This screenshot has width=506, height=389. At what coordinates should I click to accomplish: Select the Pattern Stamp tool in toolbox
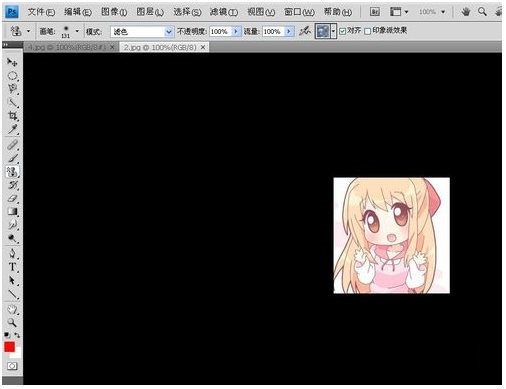tap(12, 172)
